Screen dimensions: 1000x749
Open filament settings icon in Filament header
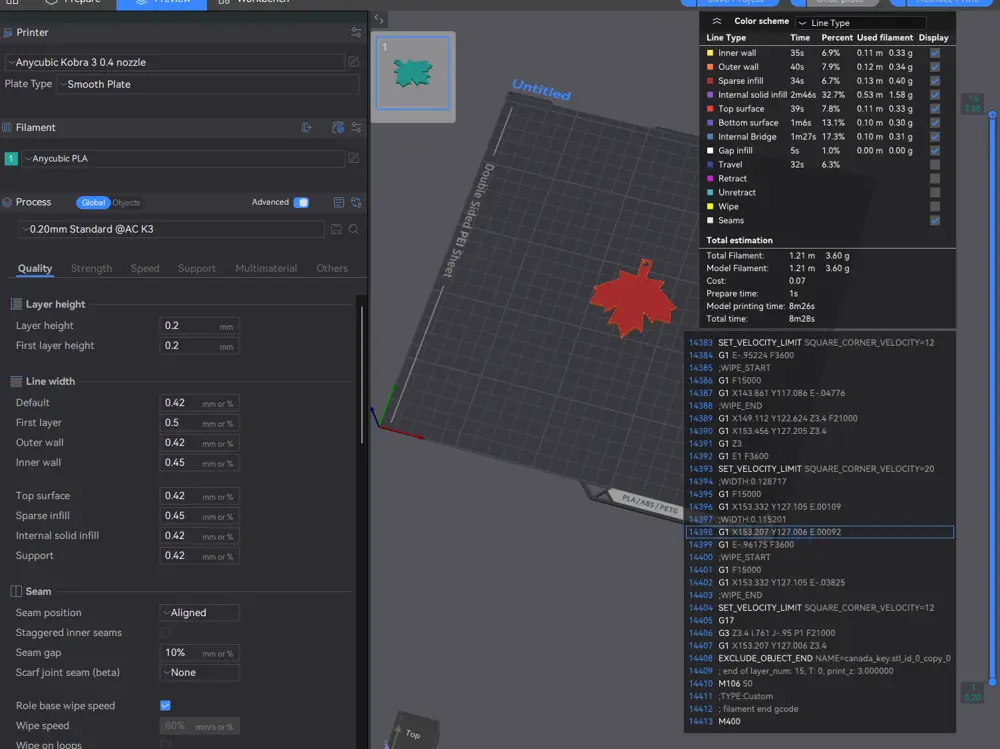coord(356,128)
